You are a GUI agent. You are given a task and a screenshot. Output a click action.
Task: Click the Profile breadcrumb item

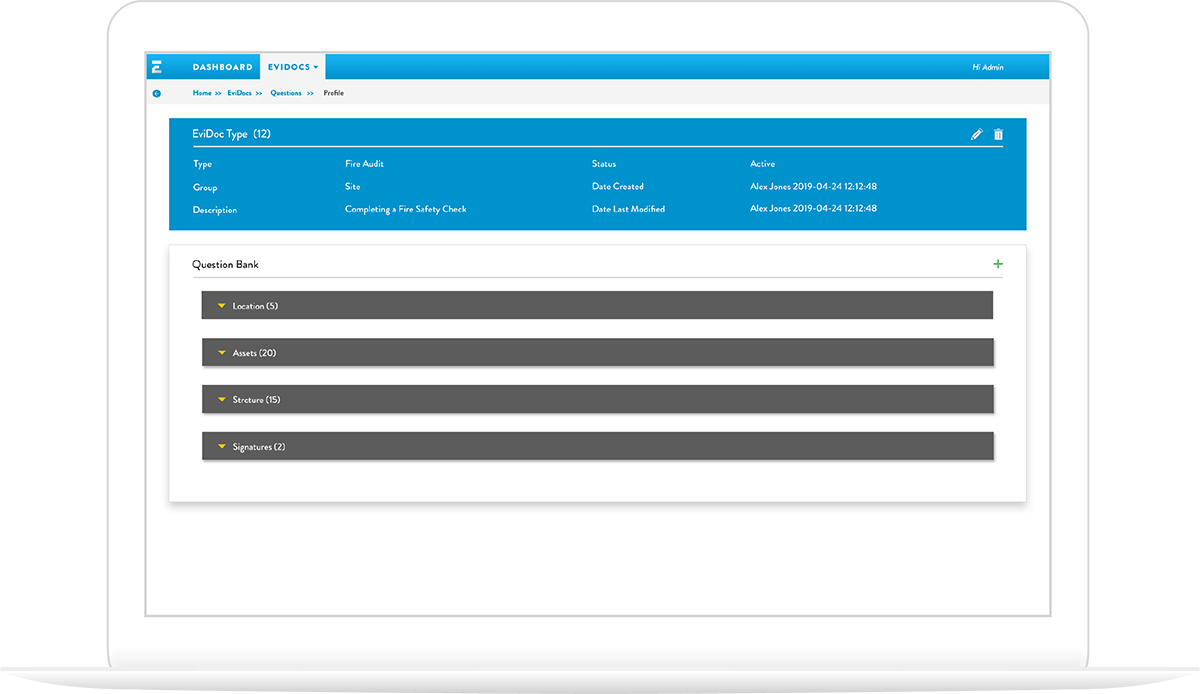[333, 92]
